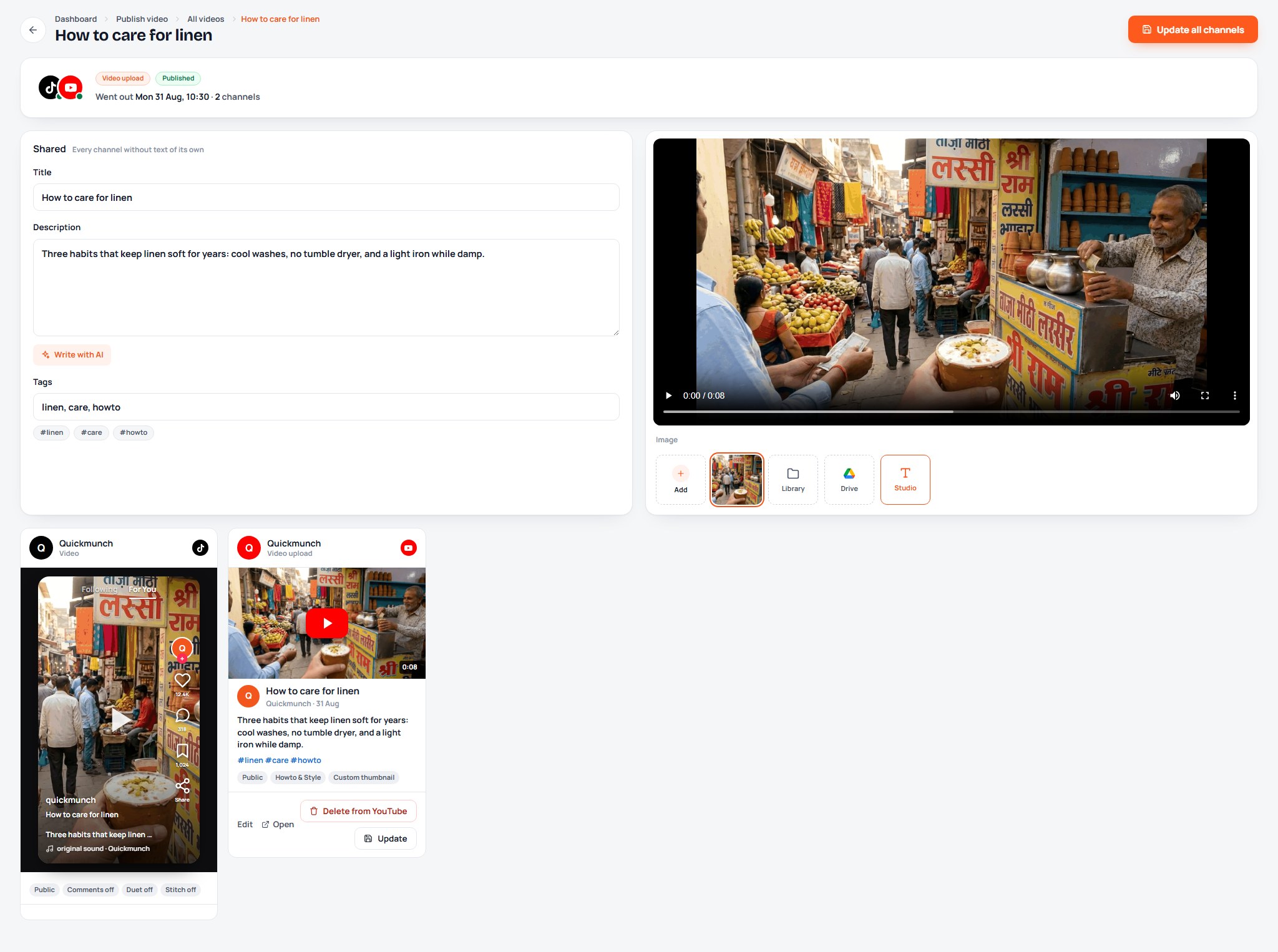Image resolution: width=1278 pixels, height=952 pixels.
Task: Click the profile avatar in TikTok preview
Action: click(182, 648)
